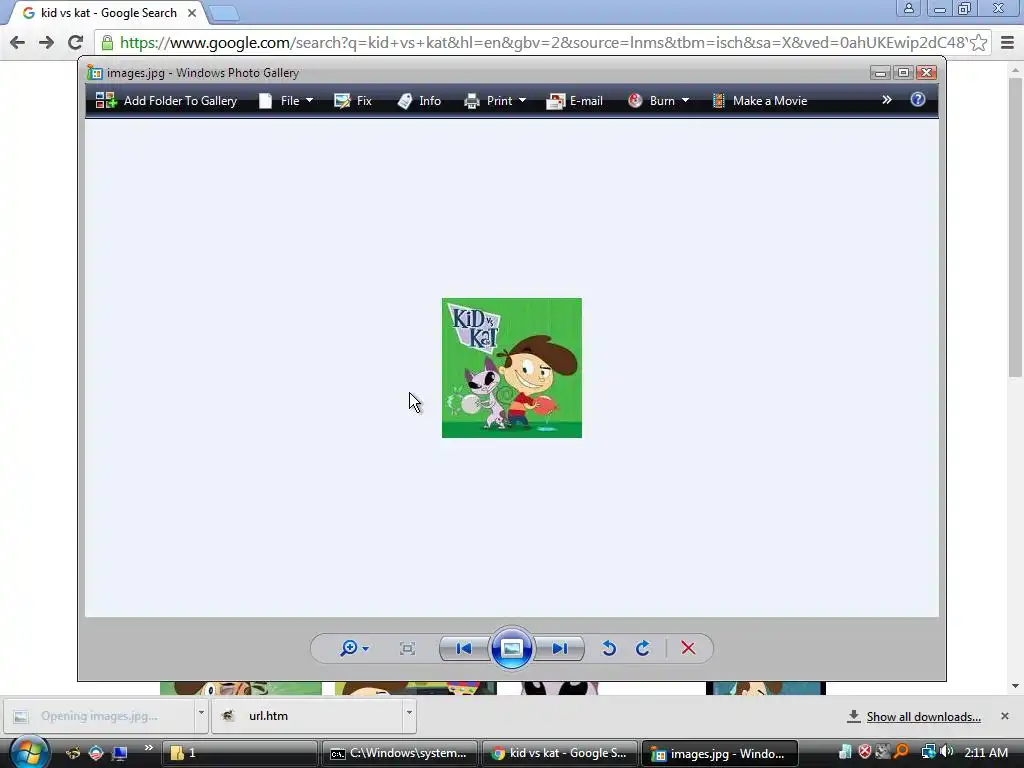Maximize the Windows Photo Gallery window
The image size is (1024, 768).
[x=903, y=72]
